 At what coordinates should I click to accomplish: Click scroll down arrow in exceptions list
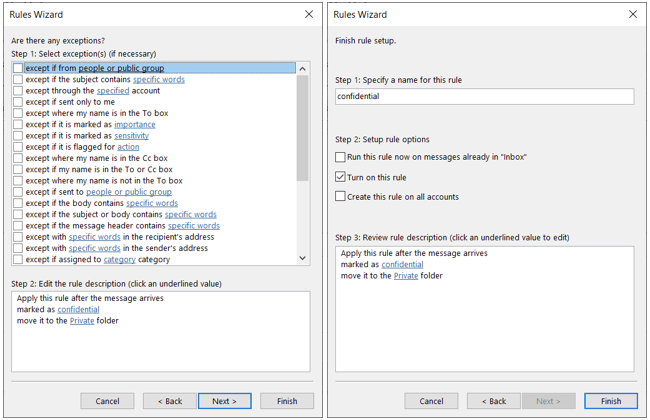(x=303, y=258)
